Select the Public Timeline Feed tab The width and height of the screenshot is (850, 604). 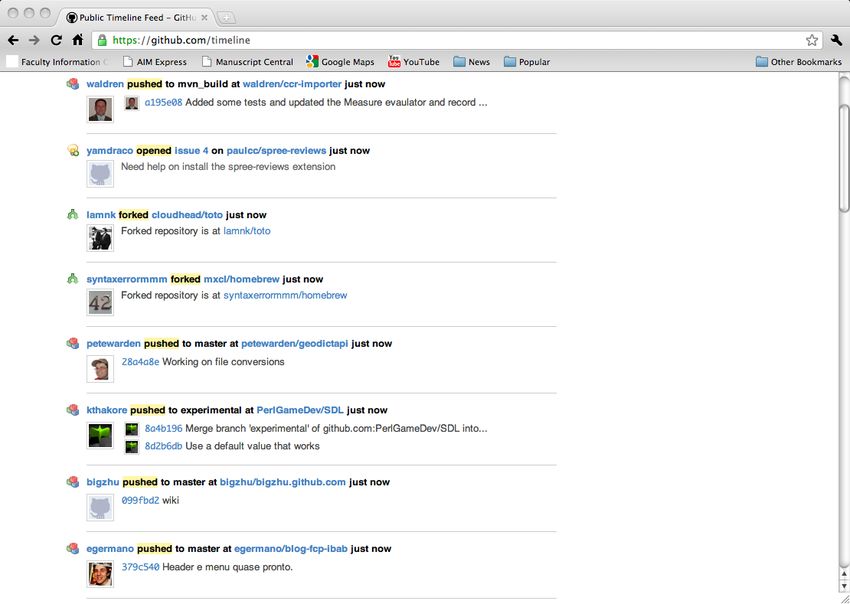(x=137, y=18)
